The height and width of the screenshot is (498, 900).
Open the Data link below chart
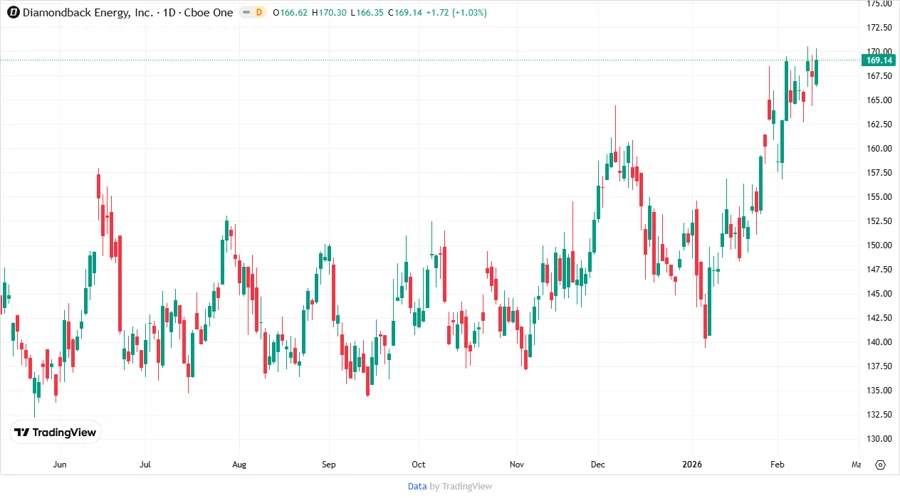point(417,486)
